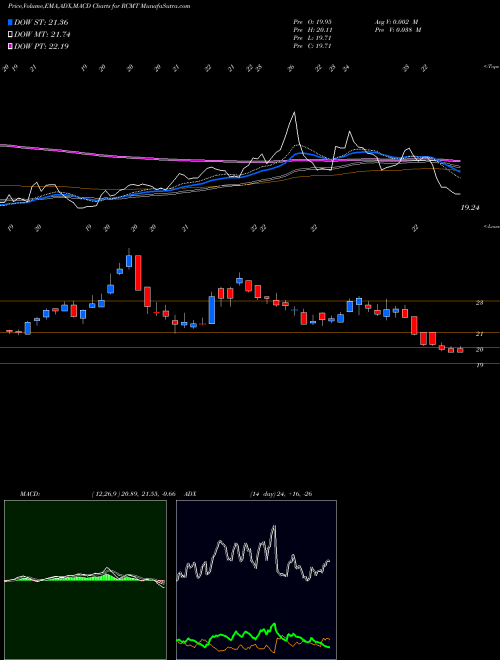The height and width of the screenshot is (660, 500).
Task: Click the 'Pre L: 19.71' value
Action: click(312, 38)
